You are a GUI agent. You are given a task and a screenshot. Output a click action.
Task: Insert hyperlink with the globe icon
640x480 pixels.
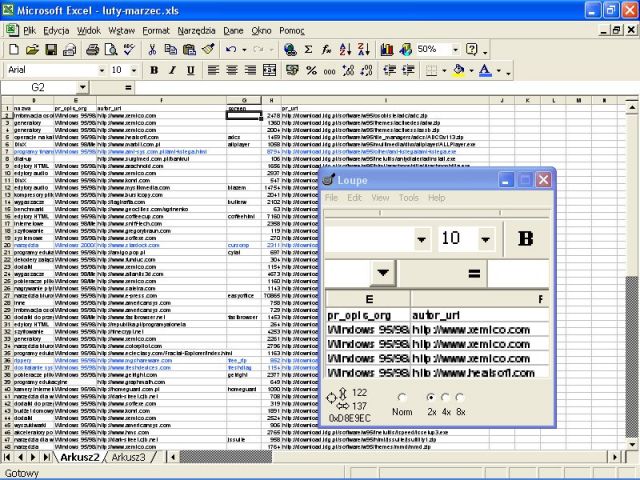coord(290,49)
